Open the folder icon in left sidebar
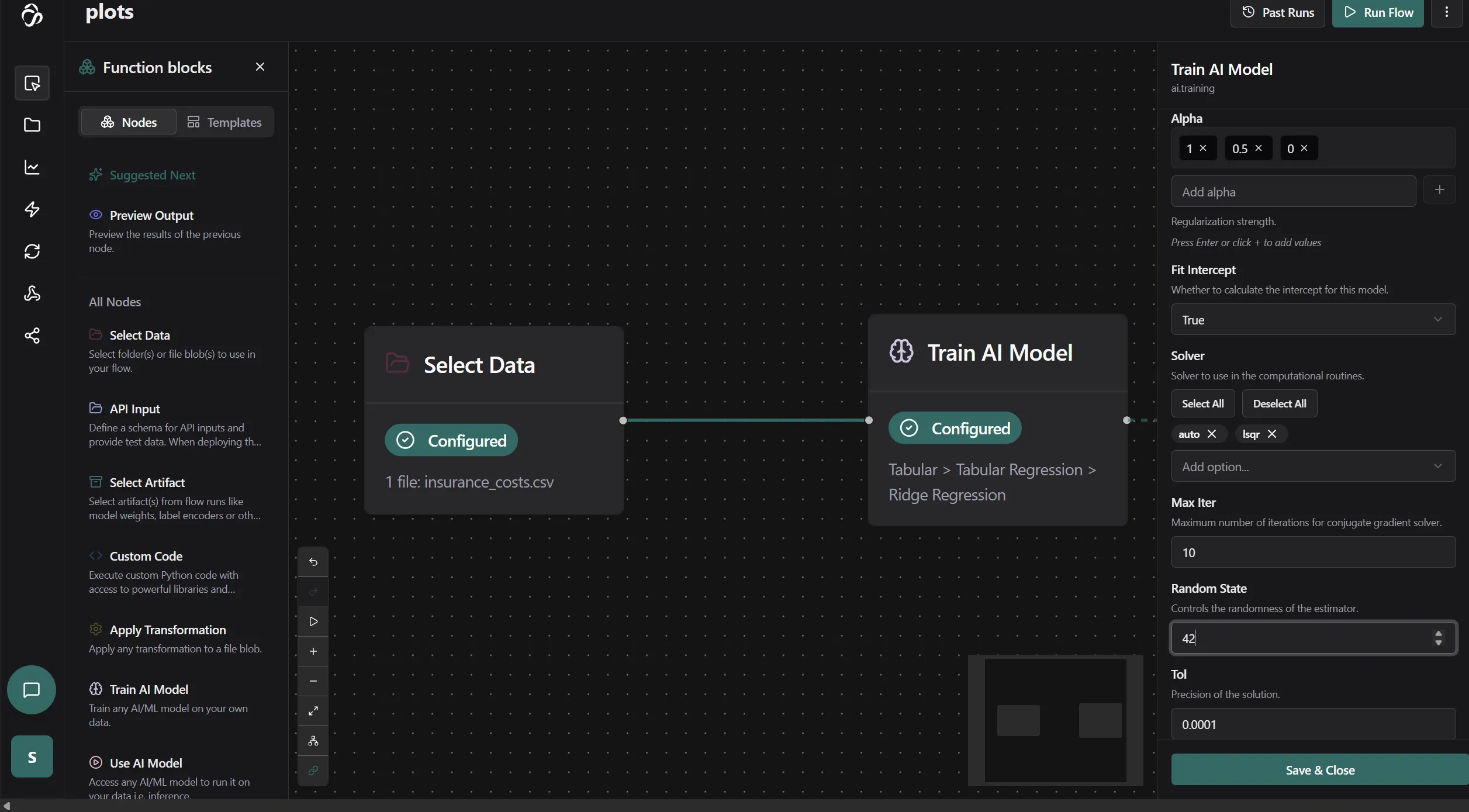The width and height of the screenshot is (1469, 812). pyautogui.click(x=32, y=125)
